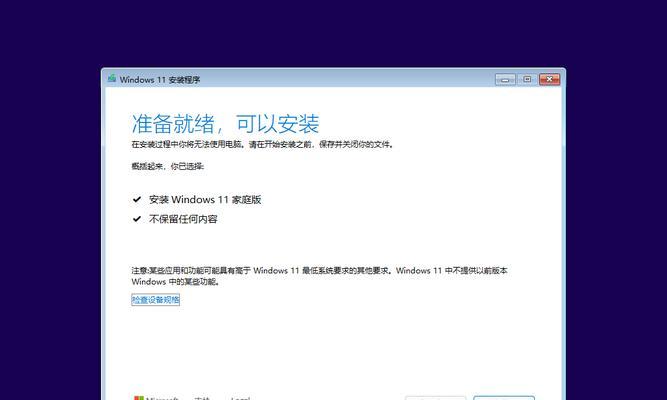
Task: Click the Windows 11 setup icon in title bar
Action: point(112,79)
